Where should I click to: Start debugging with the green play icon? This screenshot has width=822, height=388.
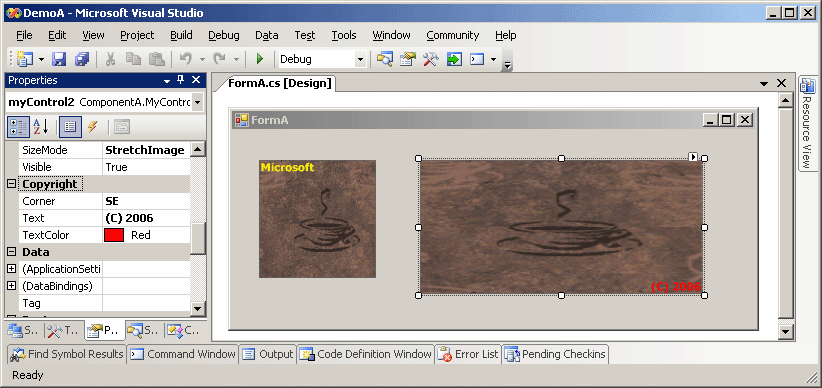point(259,59)
